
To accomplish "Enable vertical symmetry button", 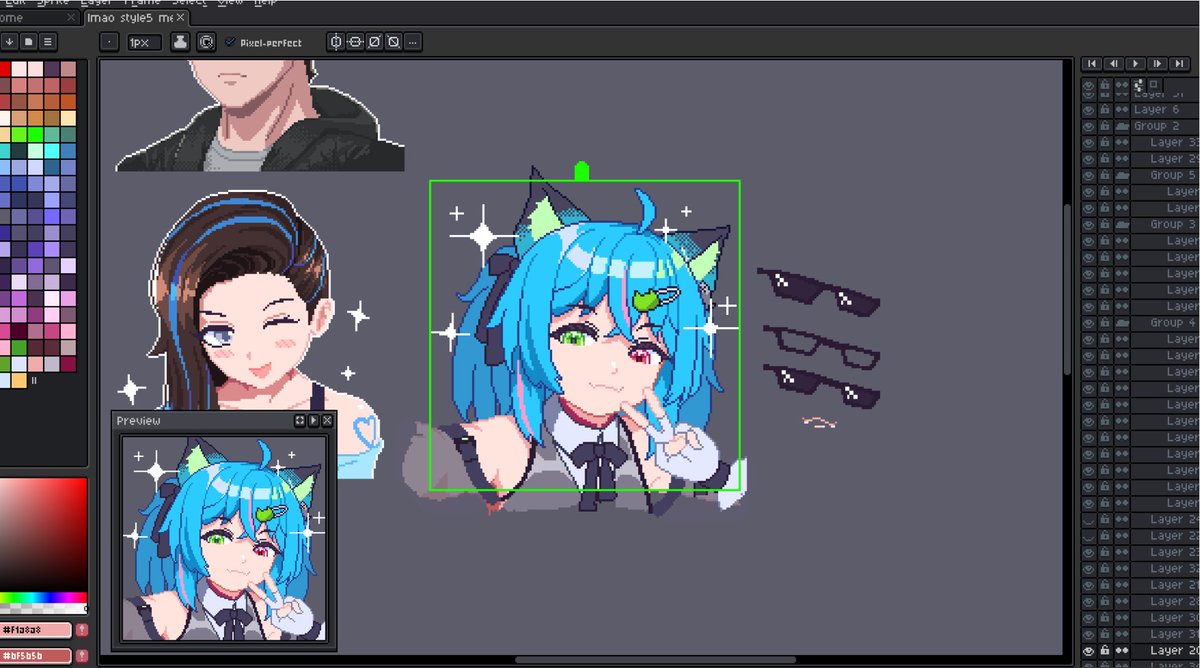I will tap(355, 42).
